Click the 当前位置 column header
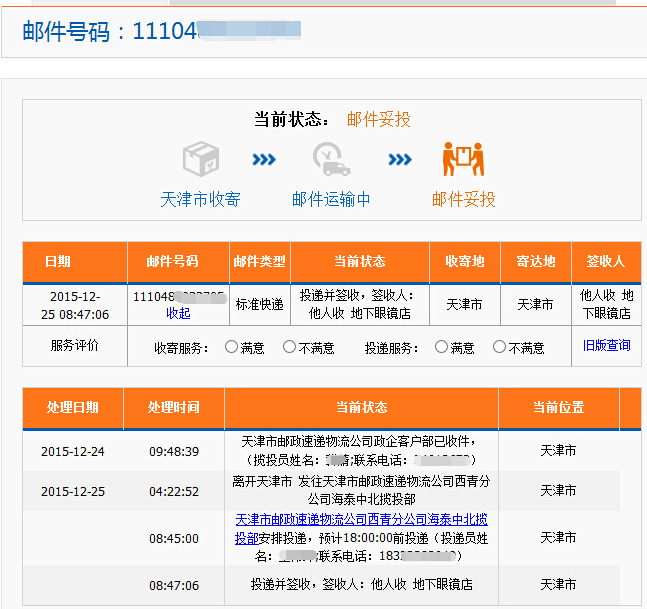 click(558, 408)
